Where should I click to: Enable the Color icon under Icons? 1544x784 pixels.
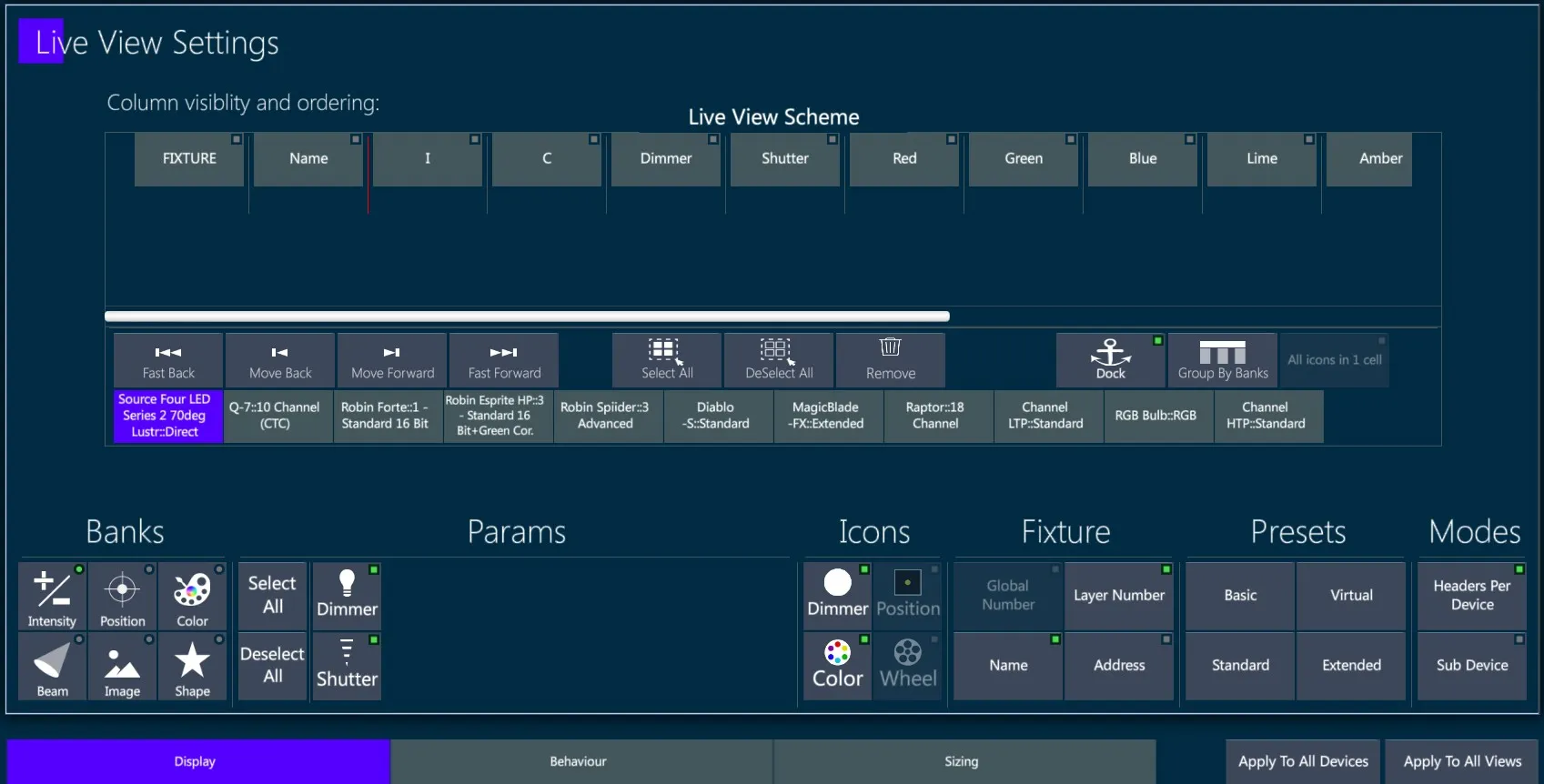tap(837, 666)
